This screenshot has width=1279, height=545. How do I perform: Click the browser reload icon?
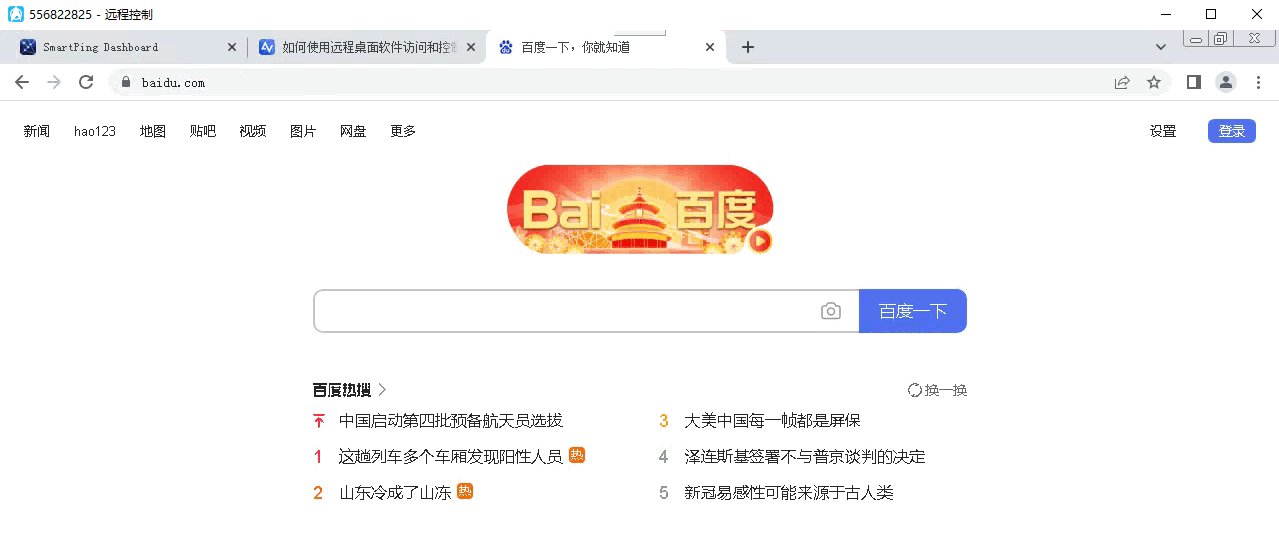coord(86,82)
